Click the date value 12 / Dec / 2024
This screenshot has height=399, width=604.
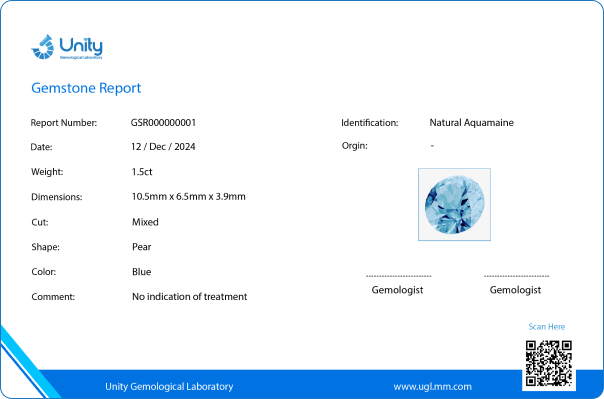(163, 147)
